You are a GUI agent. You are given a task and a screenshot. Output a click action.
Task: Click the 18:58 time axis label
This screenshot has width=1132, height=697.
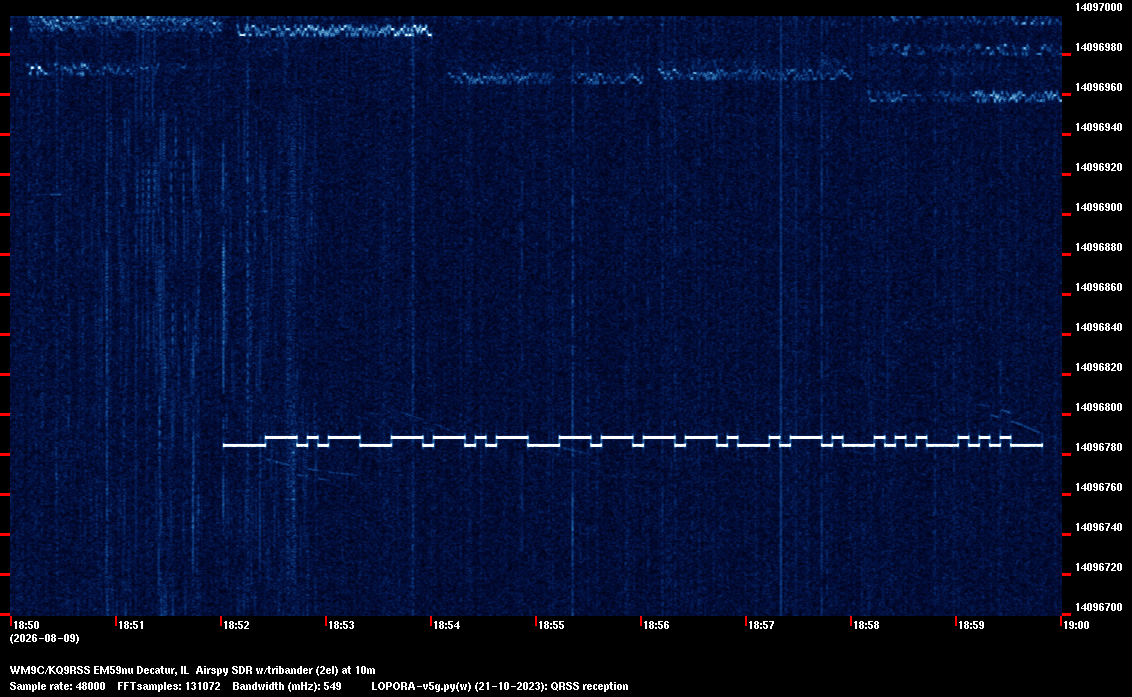[866, 625]
